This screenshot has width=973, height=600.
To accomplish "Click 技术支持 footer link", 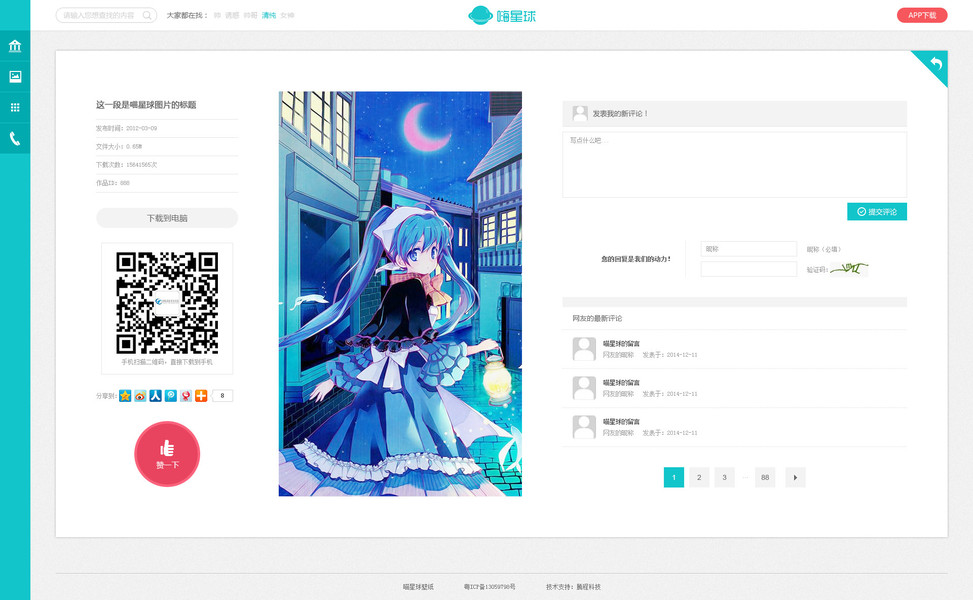I will click(573, 586).
